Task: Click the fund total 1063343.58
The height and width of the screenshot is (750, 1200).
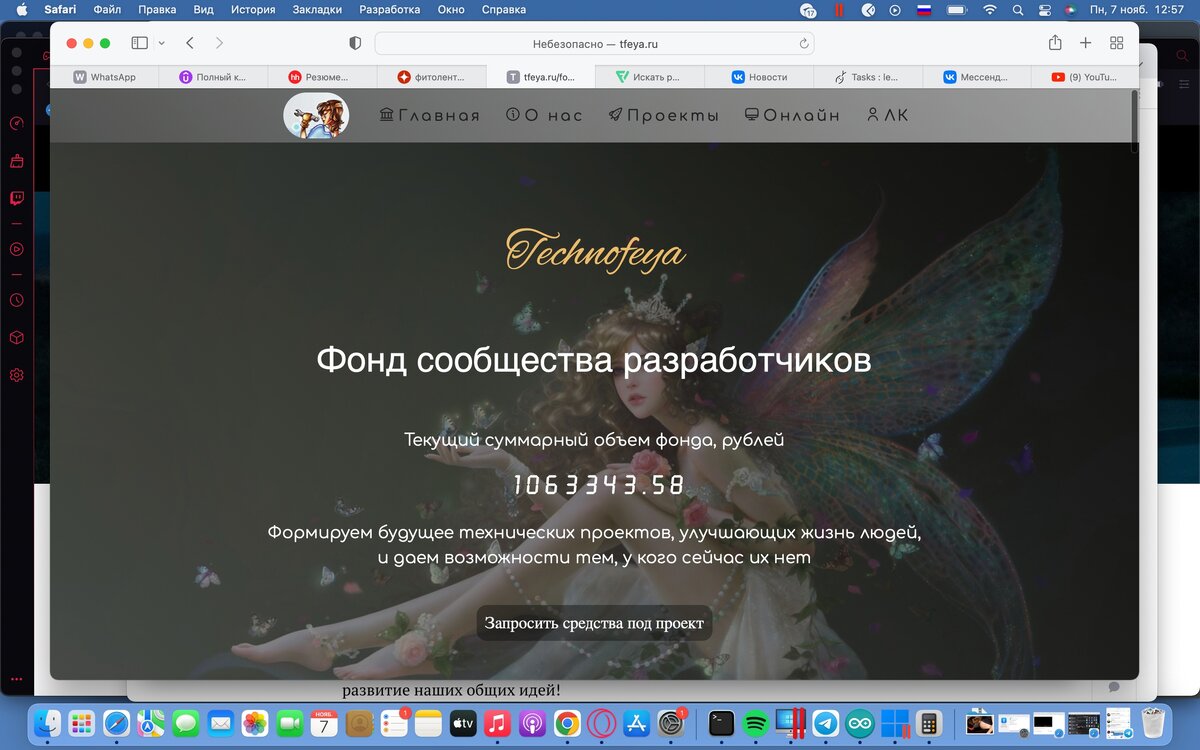Action: click(x=599, y=486)
